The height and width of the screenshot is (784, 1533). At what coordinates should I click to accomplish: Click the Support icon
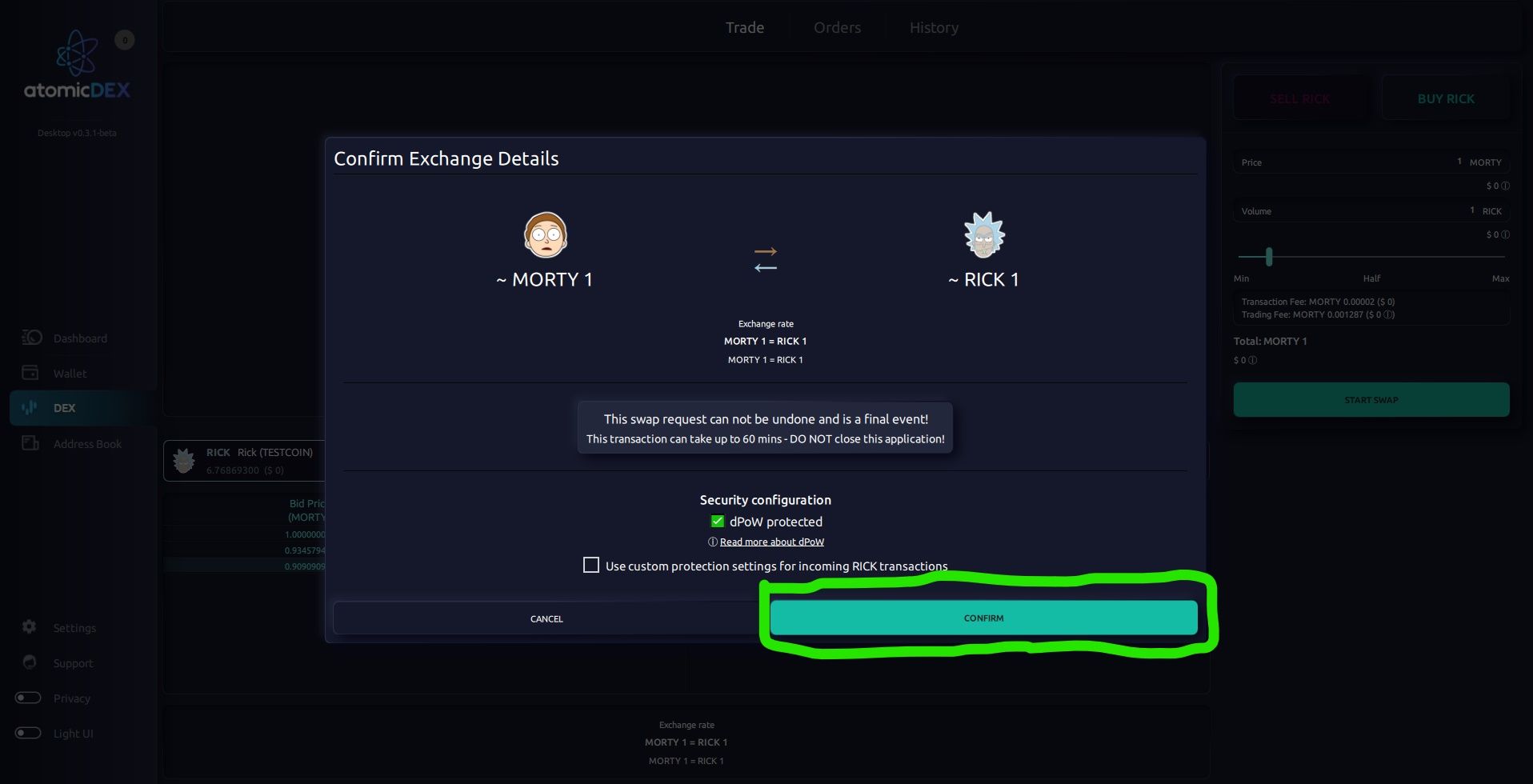(x=30, y=662)
